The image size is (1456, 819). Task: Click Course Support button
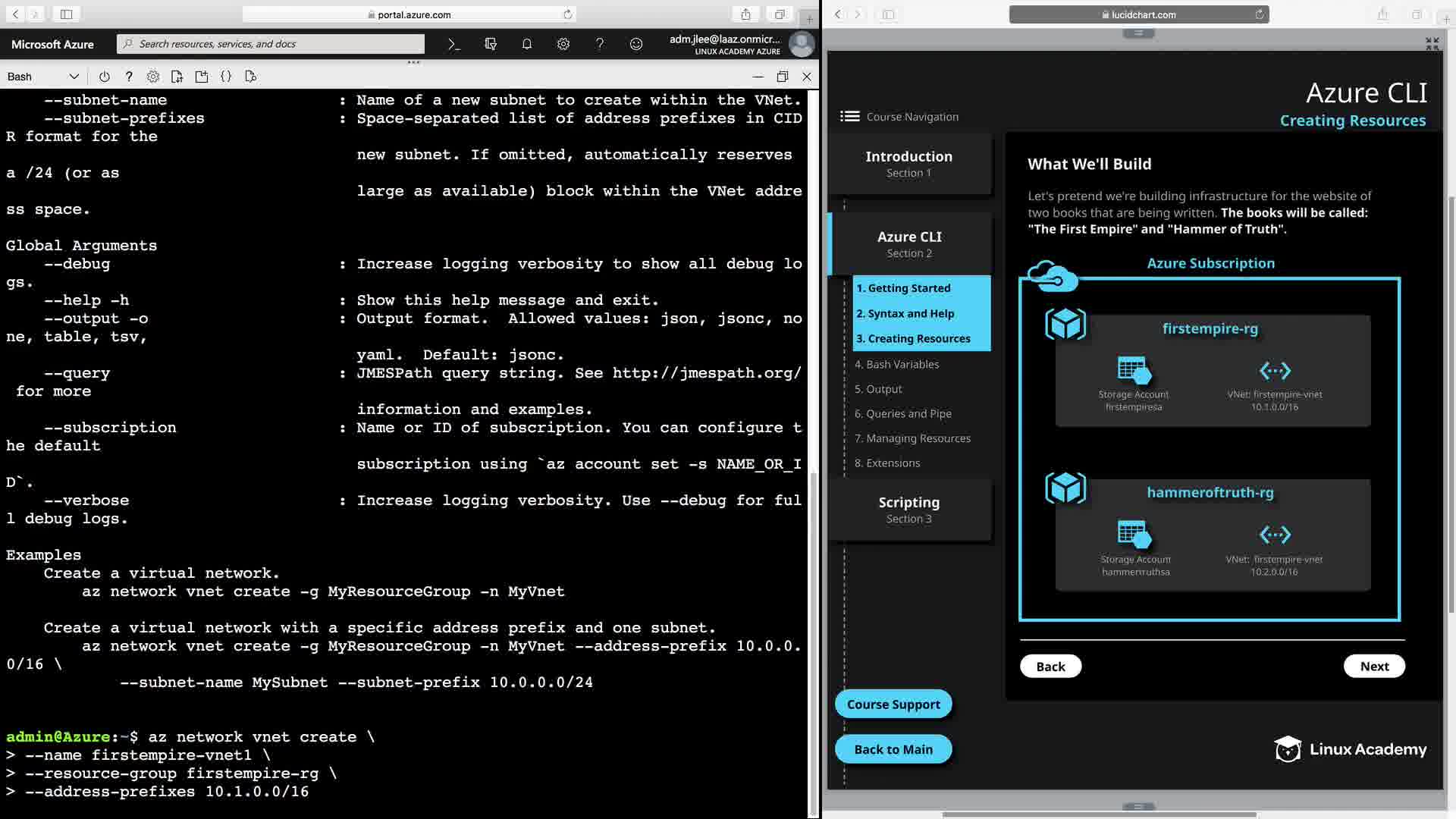[893, 704]
